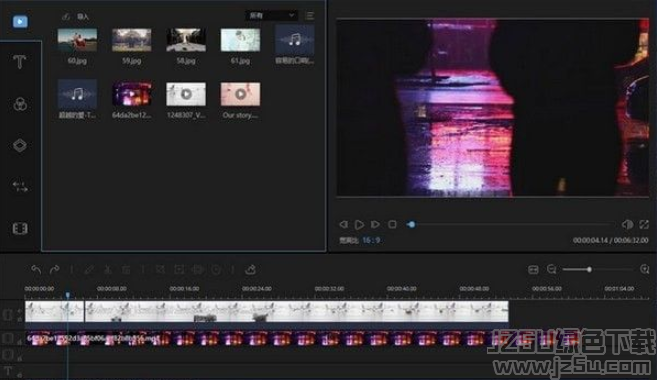The width and height of the screenshot is (657, 380).
Task: Click the Freeze frame tool in the toolbar
Action: 197,269
